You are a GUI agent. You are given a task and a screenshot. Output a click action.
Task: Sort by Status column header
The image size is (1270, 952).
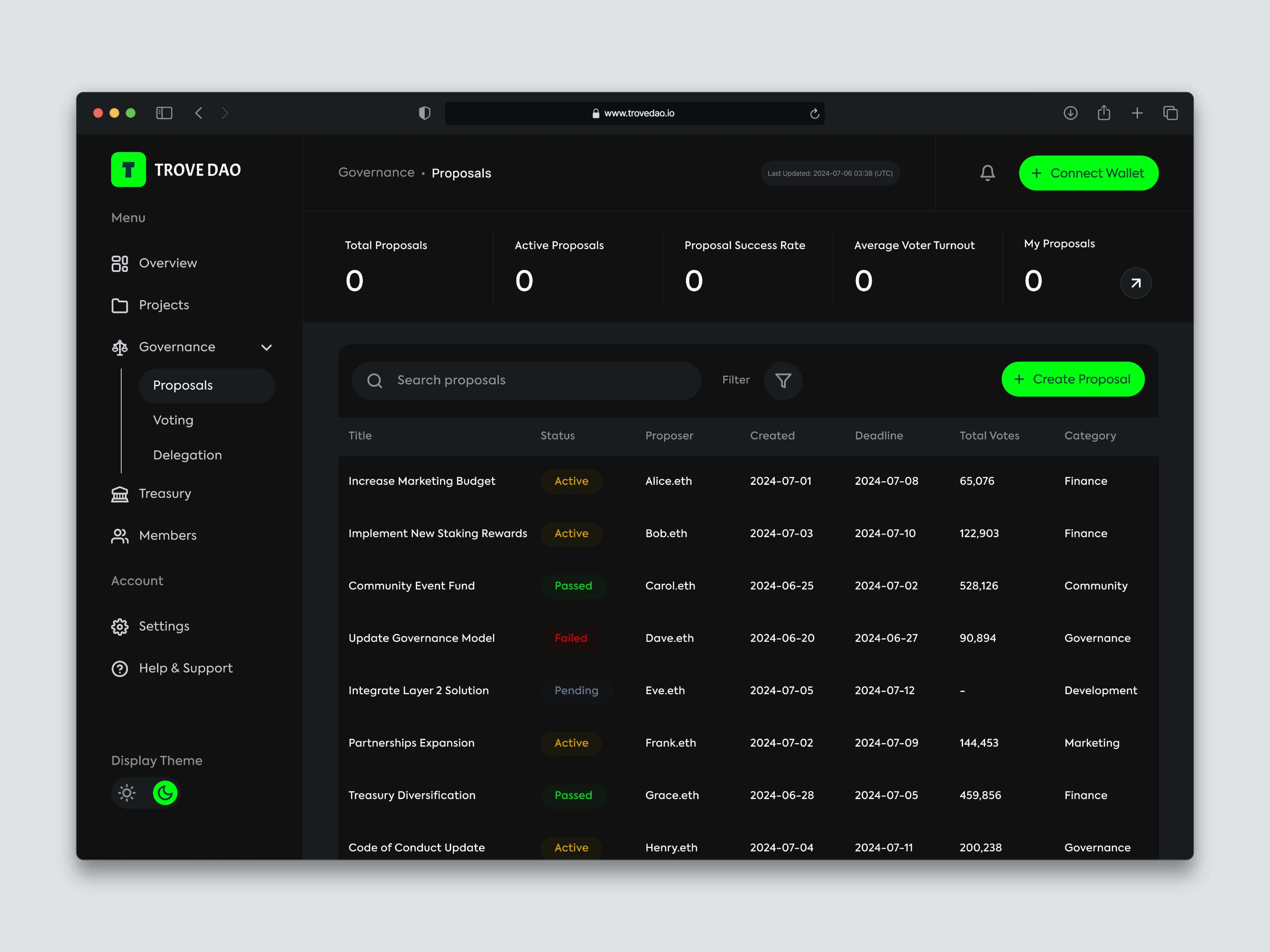tap(557, 435)
